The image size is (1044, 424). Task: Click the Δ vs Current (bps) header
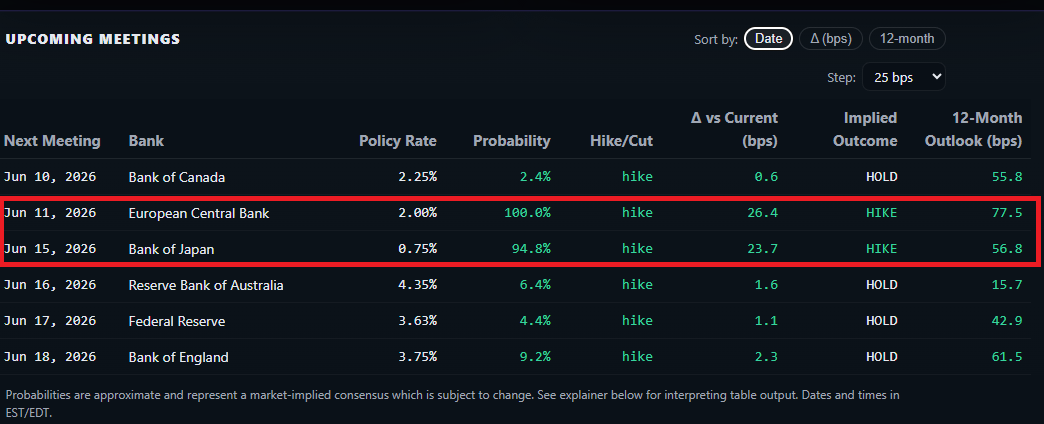[734, 129]
